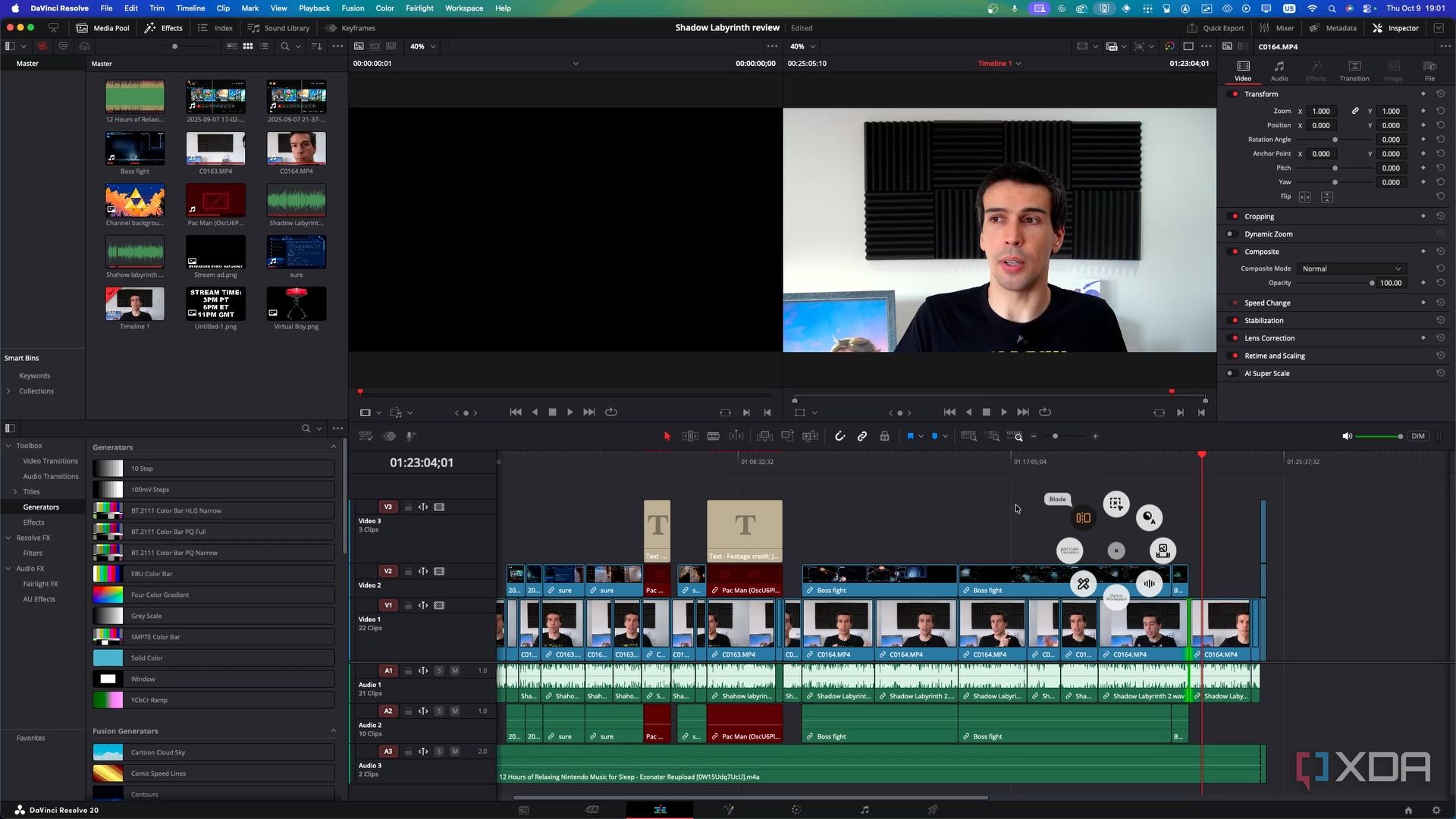Select the Virtual Boy.png thumbnail
This screenshot has height=819, width=1456.
[296, 304]
